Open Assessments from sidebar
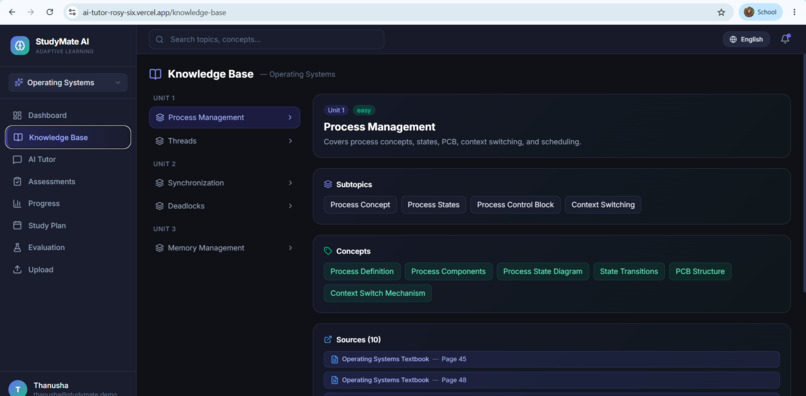Image resolution: width=806 pixels, height=396 pixels. 68,182
